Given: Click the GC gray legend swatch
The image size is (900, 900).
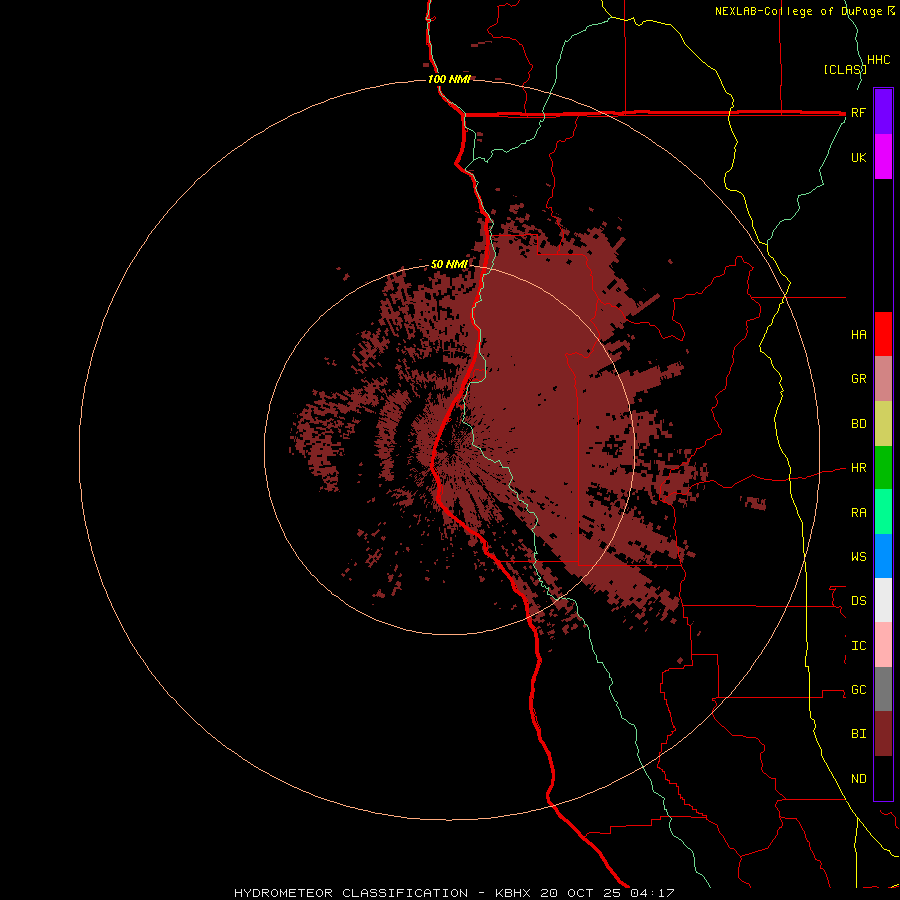Looking at the screenshot, I should pyautogui.click(x=883, y=689).
